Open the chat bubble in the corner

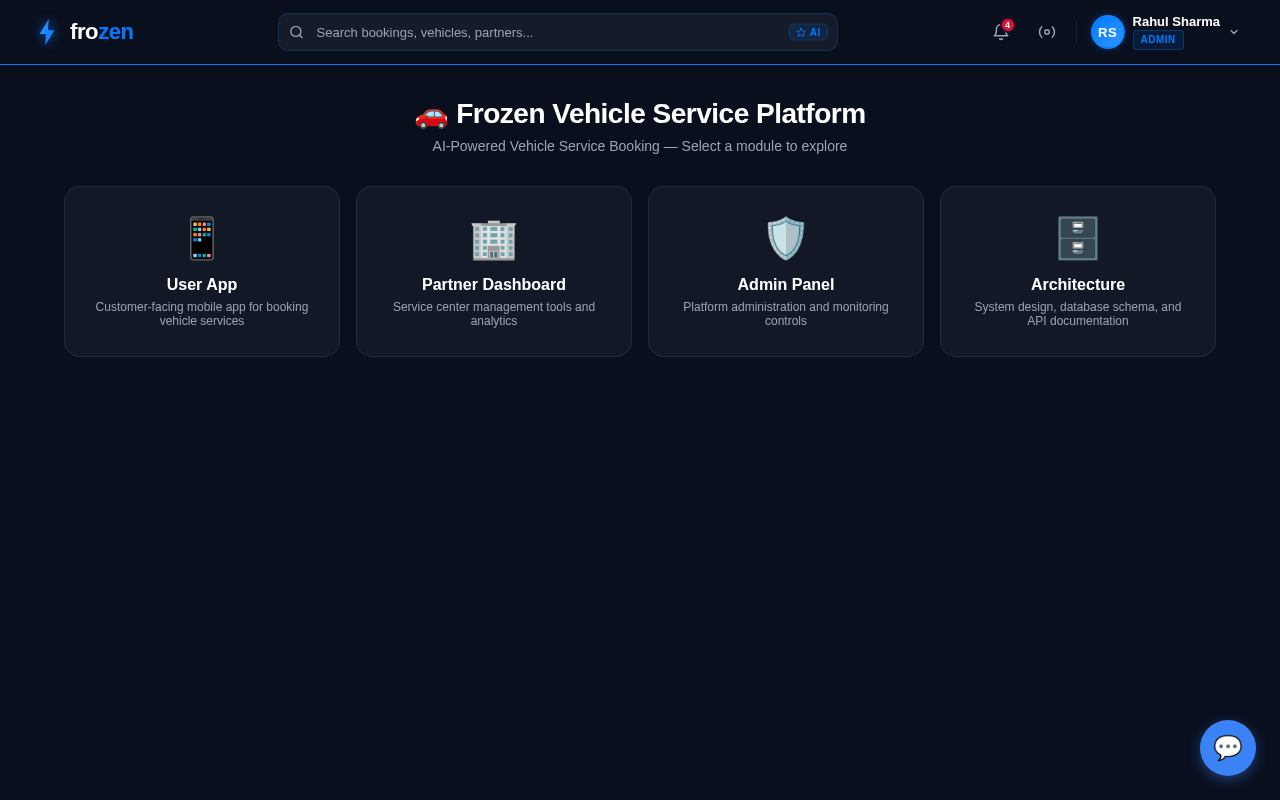1228,748
